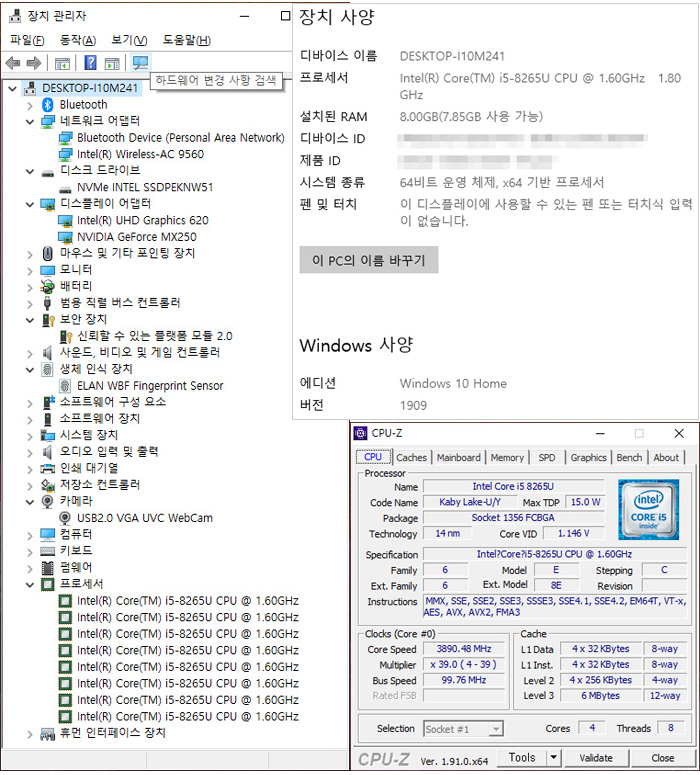Click the mouse and pointing devices icon

tap(47, 253)
